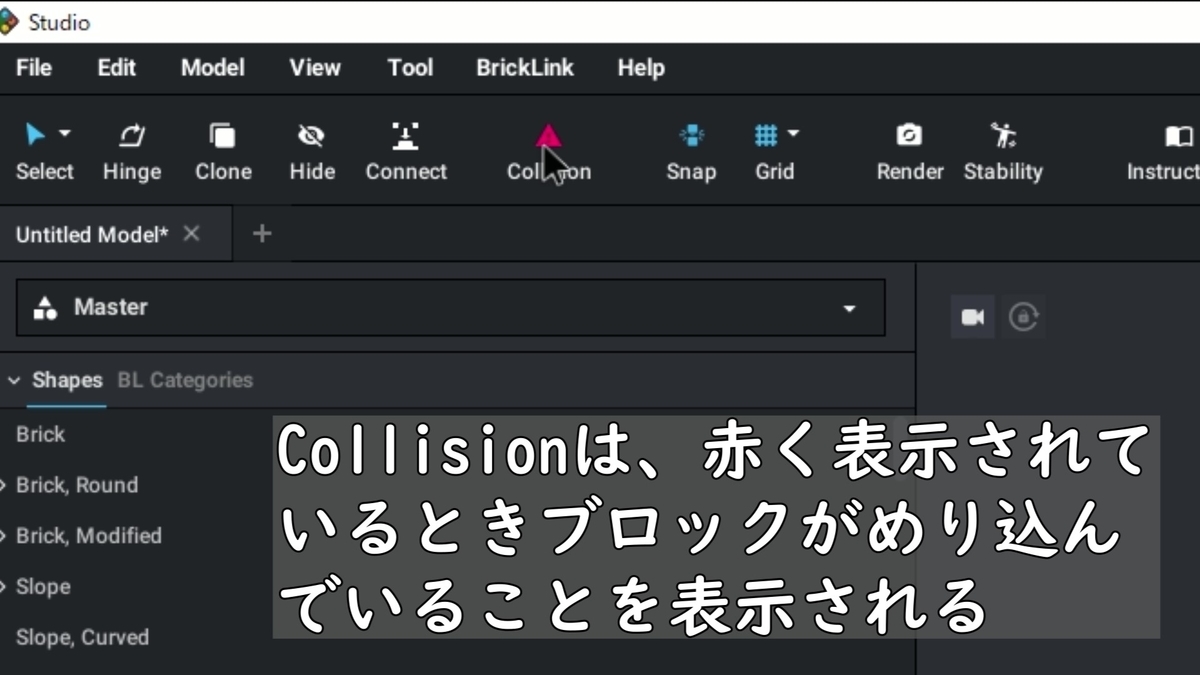Viewport: 1200px width, 675px height.
Task: Run the Stability check
Action: (x=1003, y=152)
